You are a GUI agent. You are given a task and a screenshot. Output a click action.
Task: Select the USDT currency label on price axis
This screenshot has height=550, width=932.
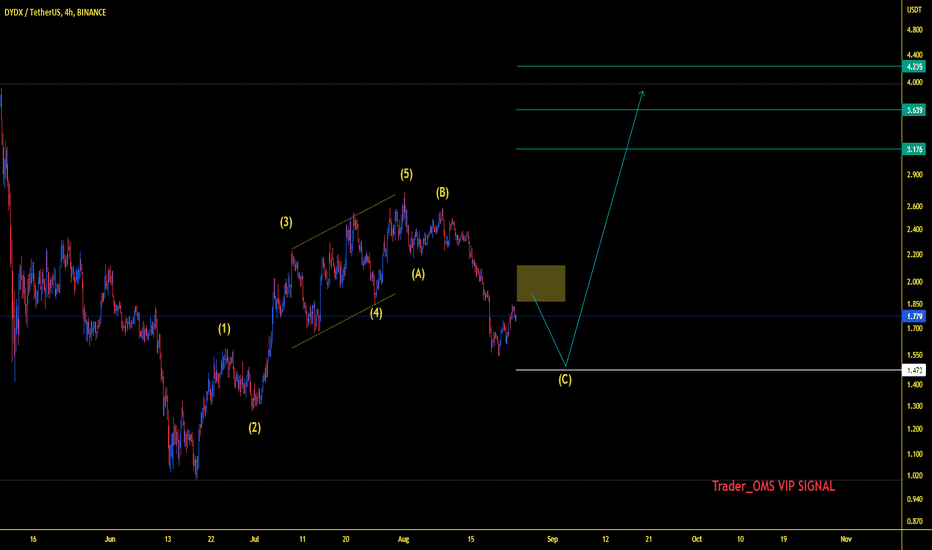[x=914, y=10]
